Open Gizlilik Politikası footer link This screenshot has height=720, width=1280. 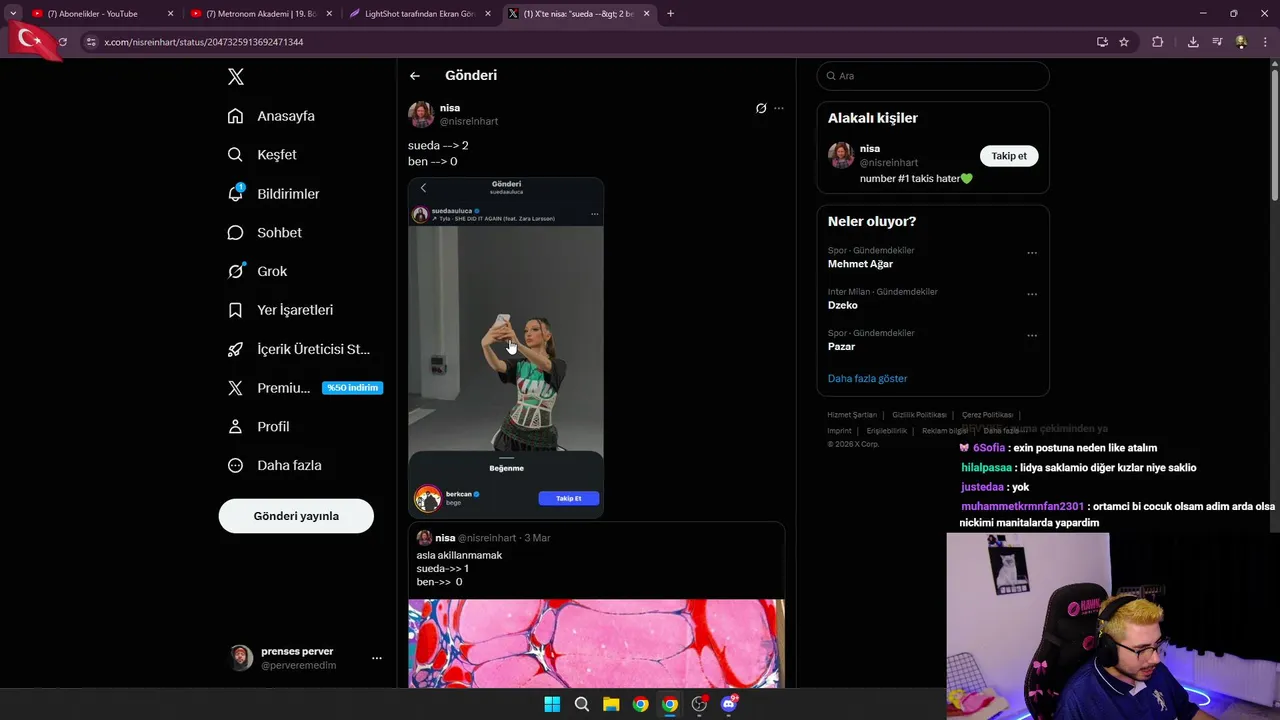click(919, 415)
